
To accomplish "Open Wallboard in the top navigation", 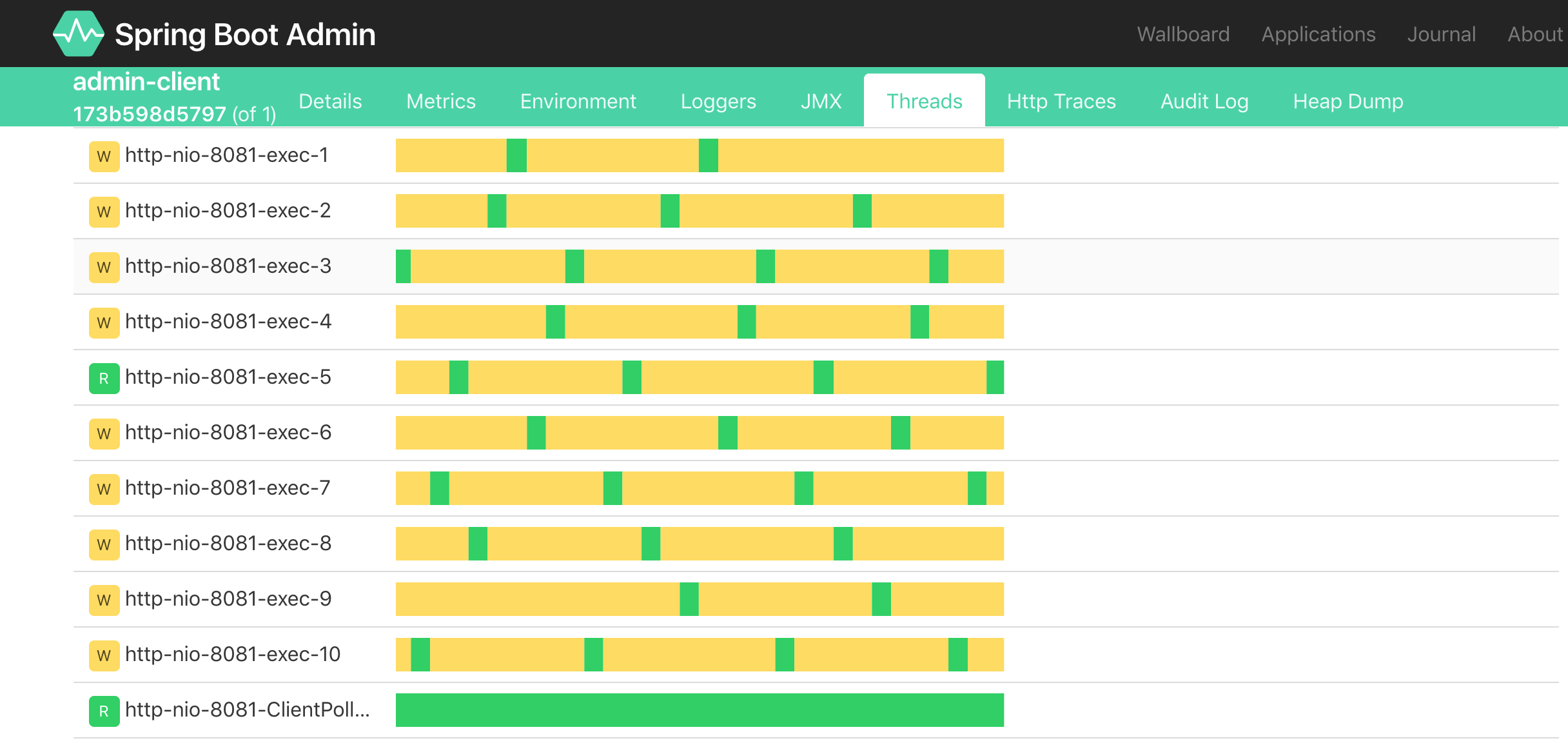I will [1183, 34].
